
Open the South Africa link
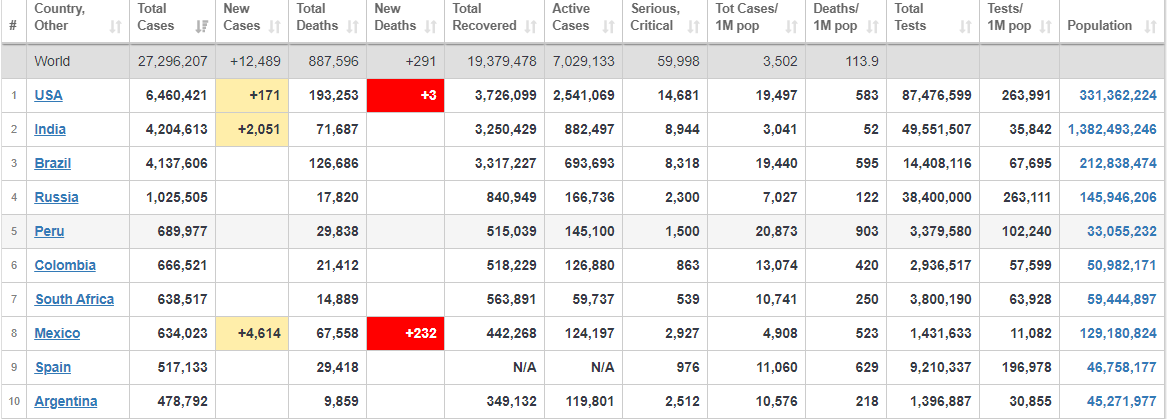[x=74, y=299]
